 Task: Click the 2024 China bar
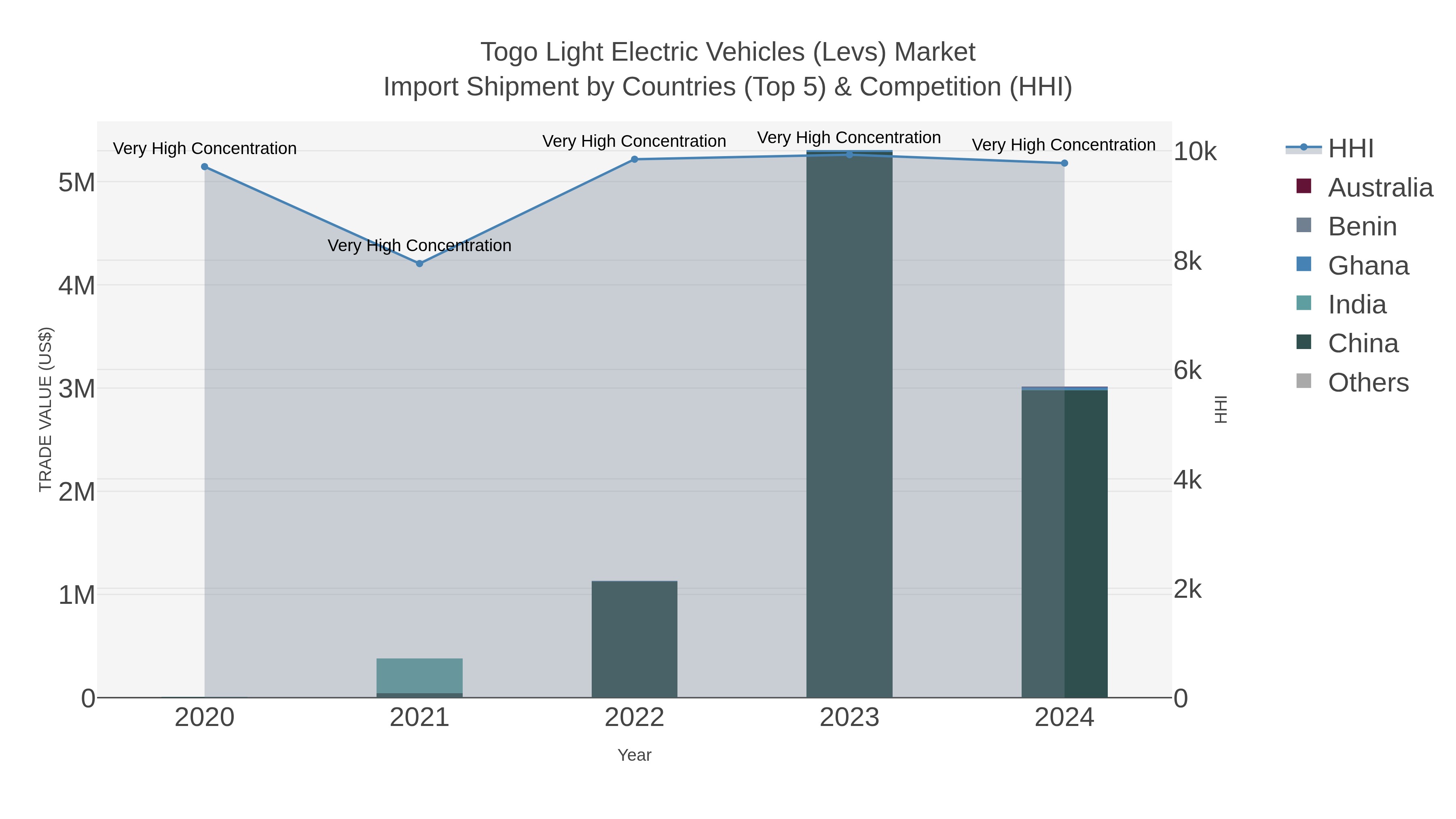tap(1064, 544)
